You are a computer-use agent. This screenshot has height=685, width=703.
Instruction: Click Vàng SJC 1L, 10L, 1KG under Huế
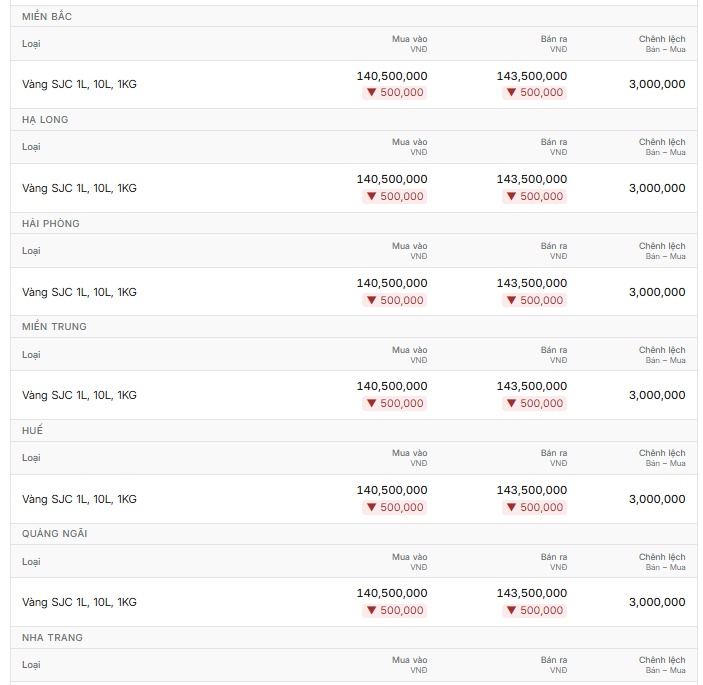pos(79,499)
